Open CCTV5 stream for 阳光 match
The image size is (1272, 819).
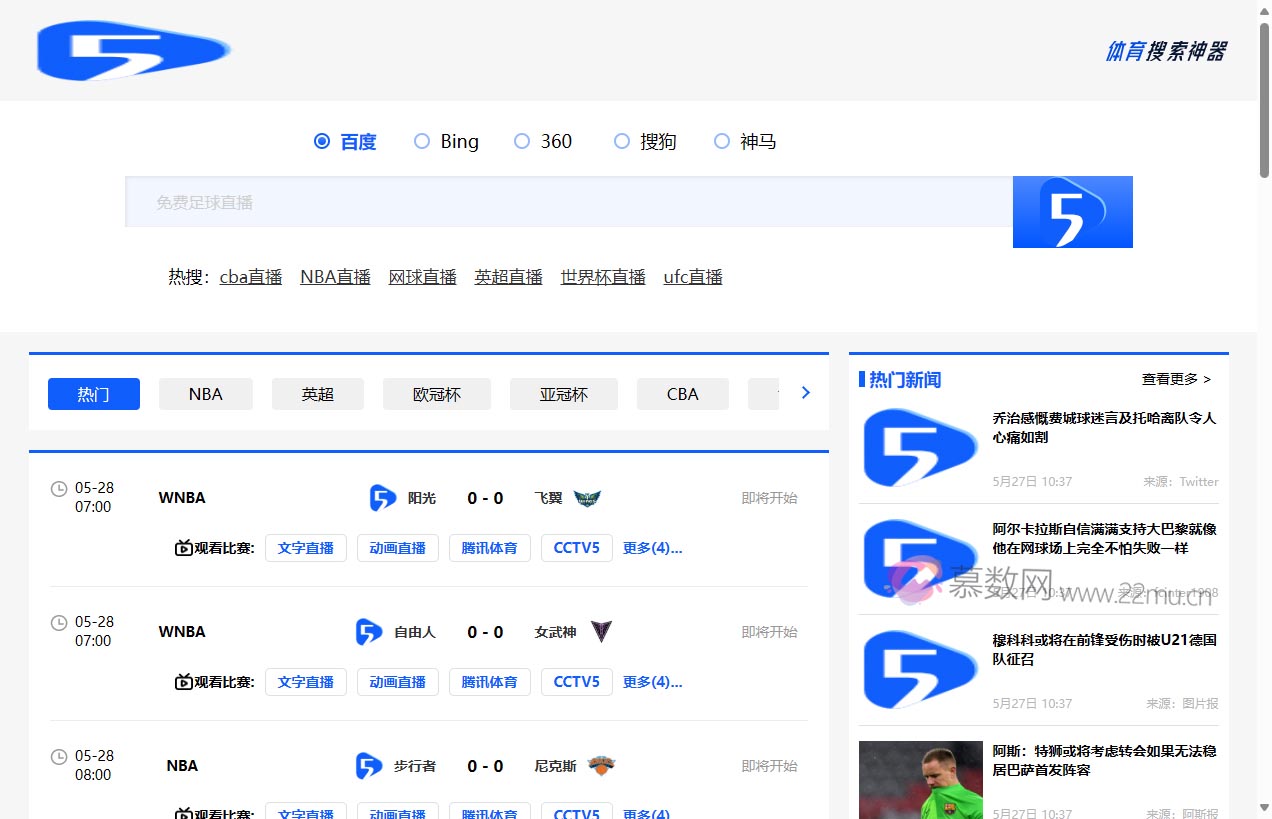[x=576, y=548]
